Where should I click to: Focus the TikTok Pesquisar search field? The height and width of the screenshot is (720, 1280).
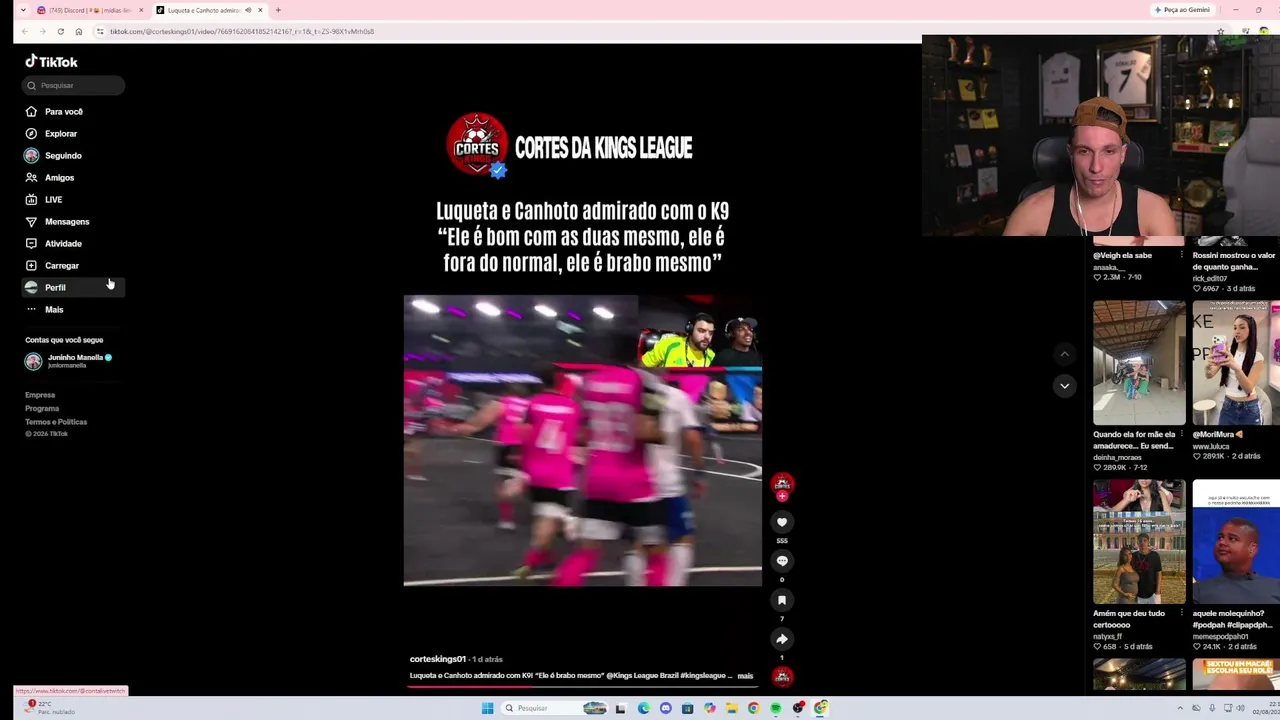(x=73, y=85)
